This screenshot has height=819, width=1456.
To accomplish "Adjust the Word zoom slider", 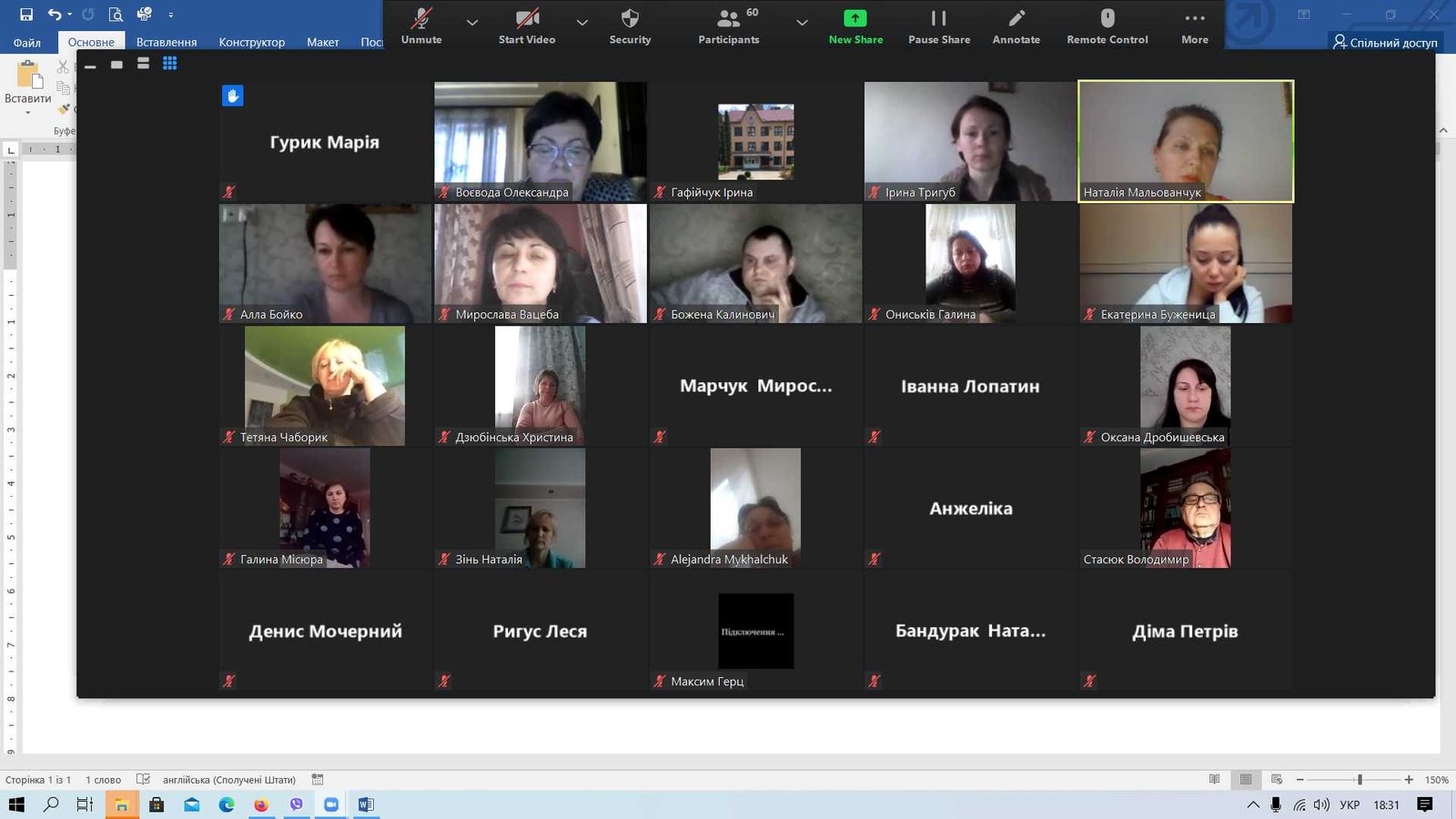I will 1360,780.
